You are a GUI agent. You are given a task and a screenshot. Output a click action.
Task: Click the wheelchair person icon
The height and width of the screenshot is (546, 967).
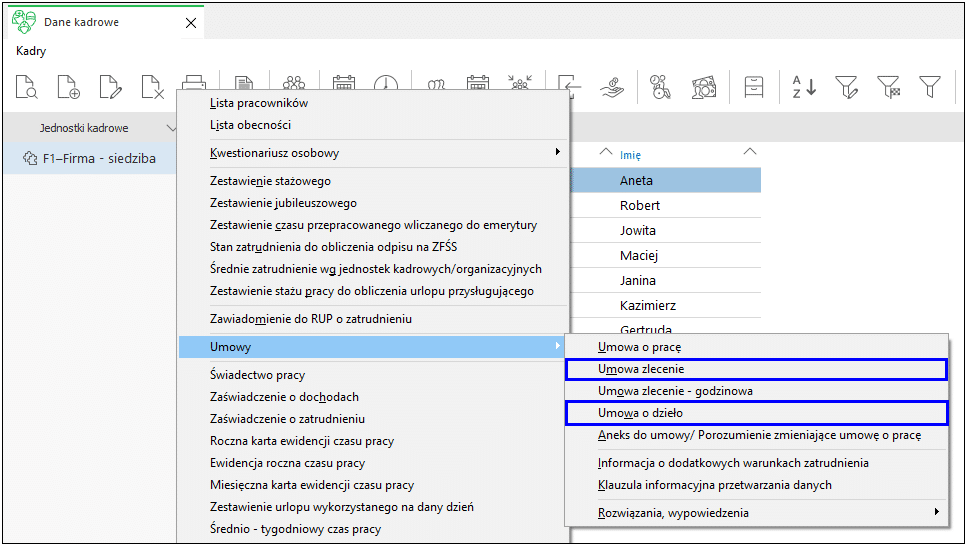[660, 87]
